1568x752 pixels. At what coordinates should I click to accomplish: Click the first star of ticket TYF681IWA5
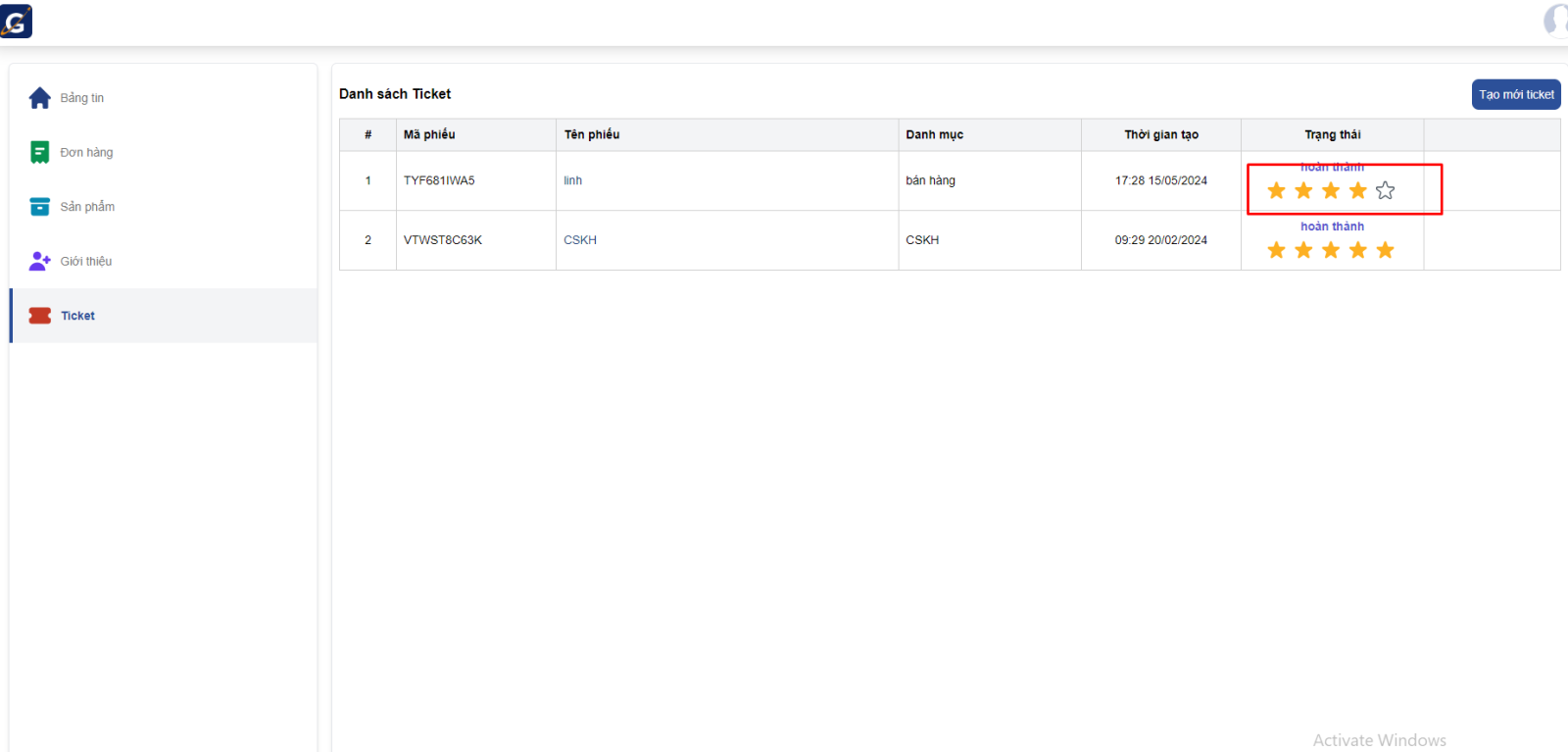[x=1276, y=191]
